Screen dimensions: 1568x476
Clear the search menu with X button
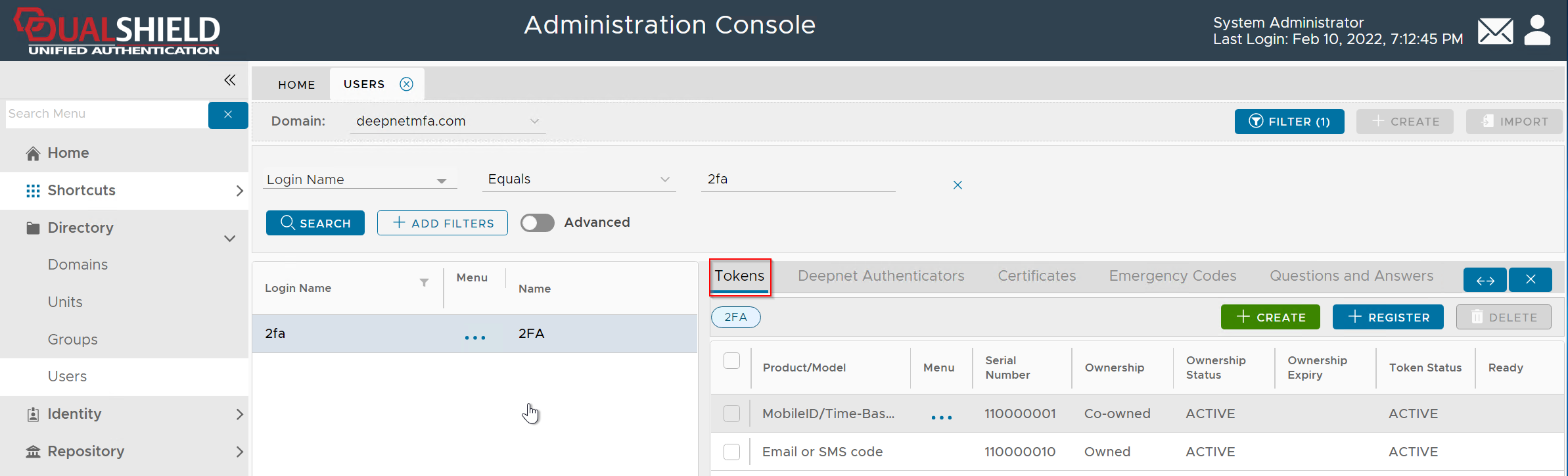(227, 115)
